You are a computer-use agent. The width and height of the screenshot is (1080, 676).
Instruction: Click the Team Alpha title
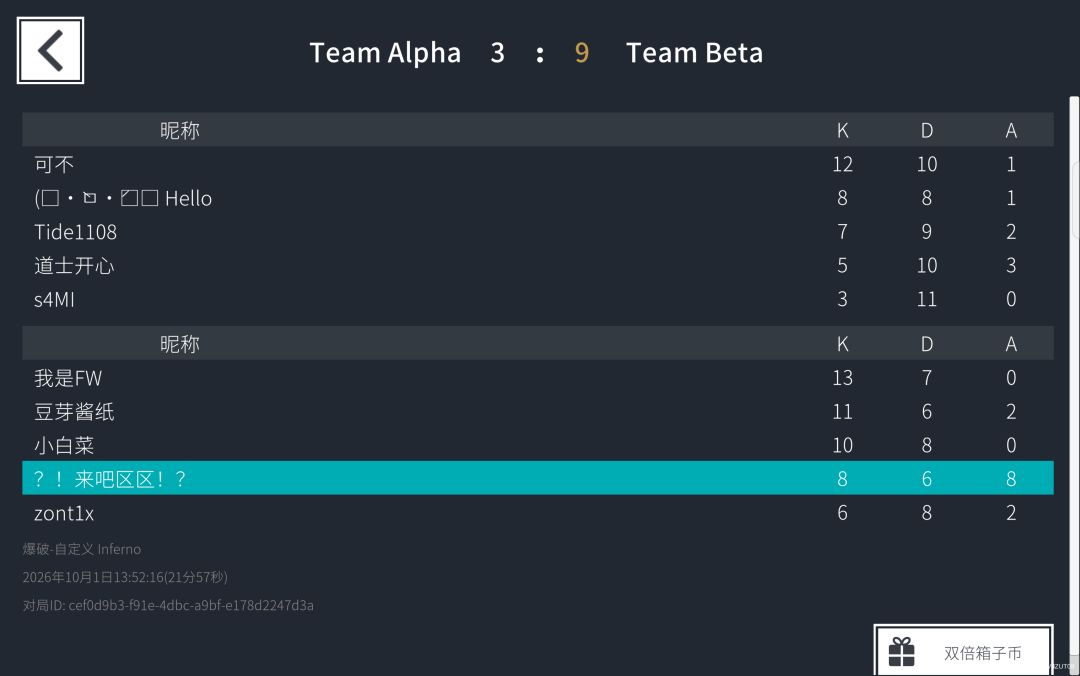point(385,53)
